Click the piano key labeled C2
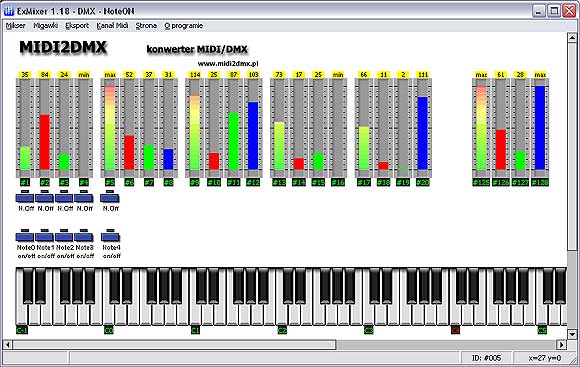580x367 pixels. coord(281,314)
